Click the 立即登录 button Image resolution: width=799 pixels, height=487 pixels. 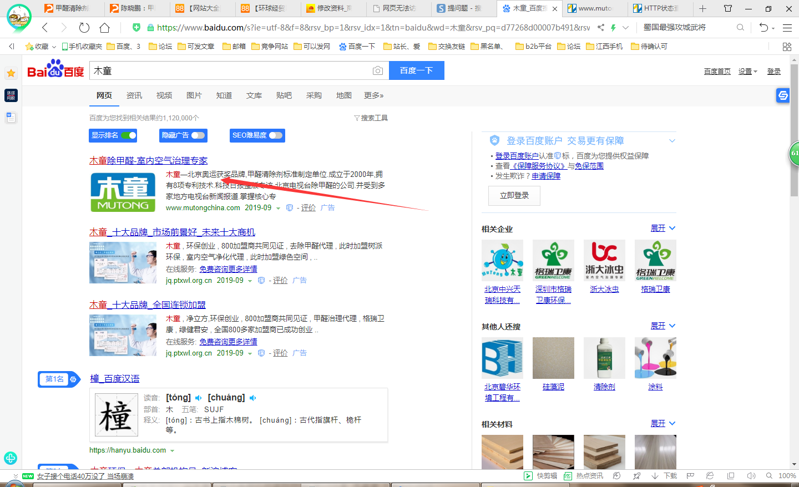click(514, 196)
